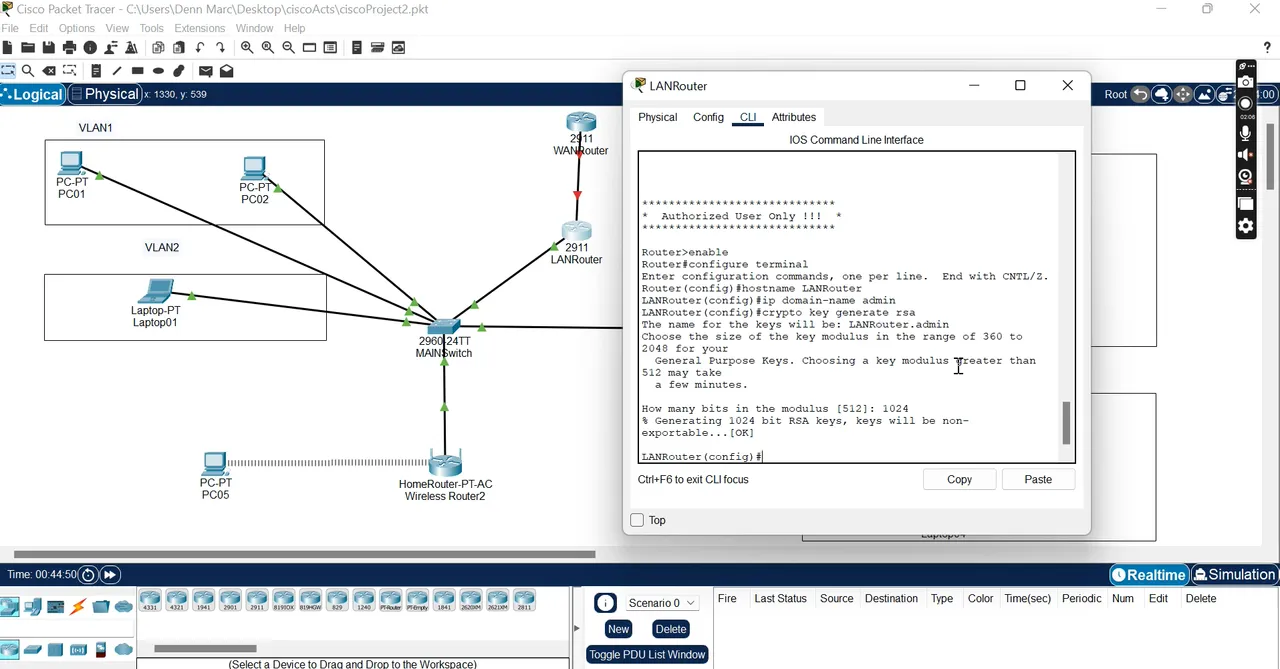Click the Copy button in CLI
Screen dimensions: 1280x669
coord(959,480)
